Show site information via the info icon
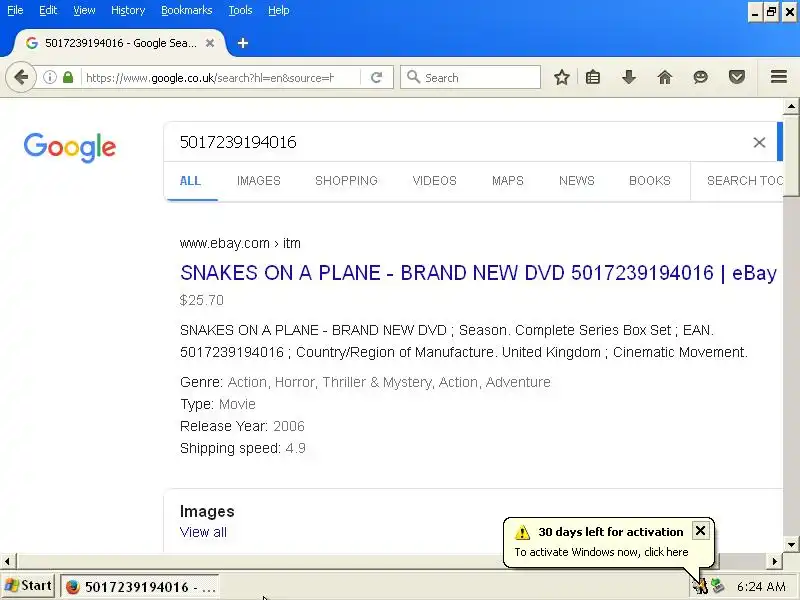Image resolution: width=800 pixels, height=600 pixels. (49, 78)
